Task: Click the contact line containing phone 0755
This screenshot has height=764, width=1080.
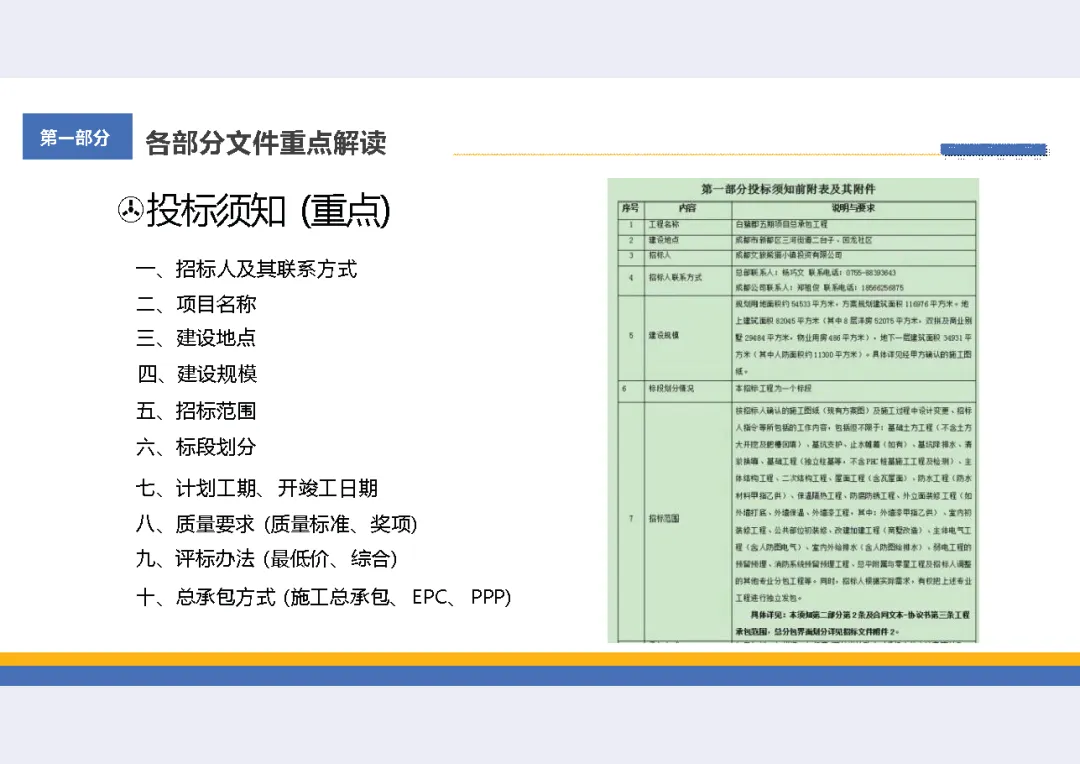Action: (x=816, y=273)
